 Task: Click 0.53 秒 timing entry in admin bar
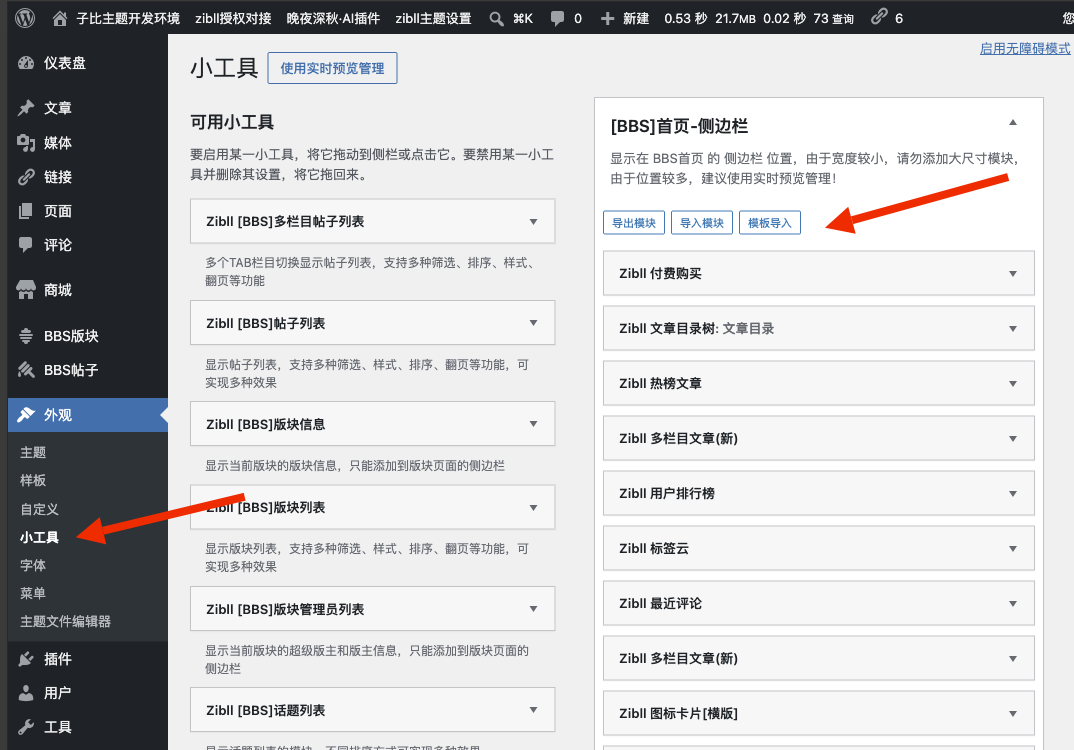pos(686,18)
